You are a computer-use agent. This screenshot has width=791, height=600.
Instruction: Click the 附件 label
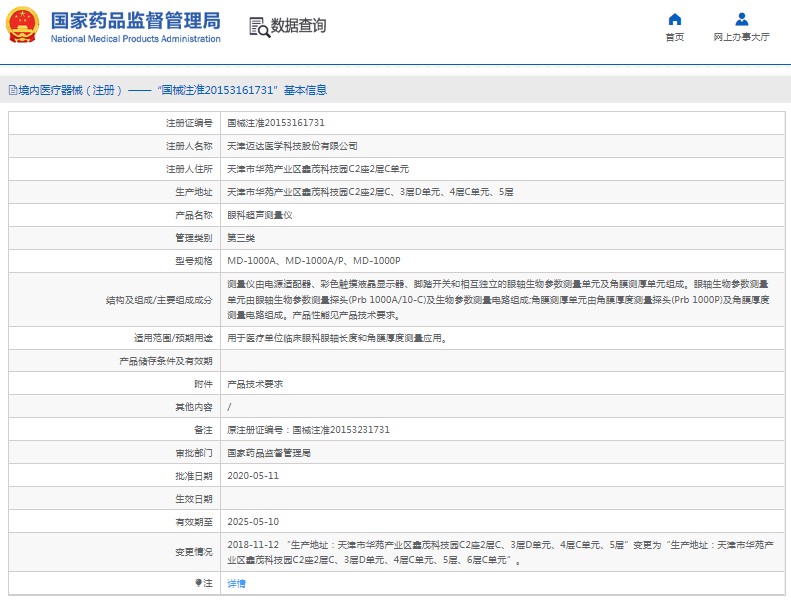pos(203,384)
